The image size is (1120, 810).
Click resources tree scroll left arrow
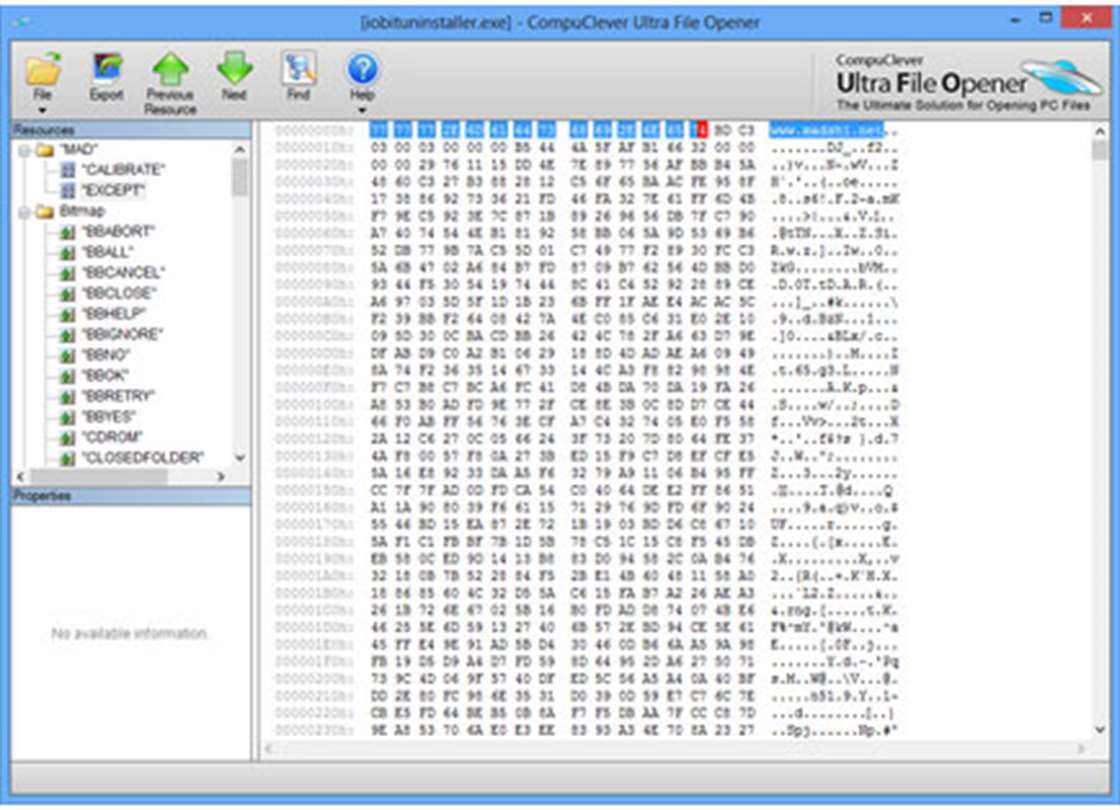click(x=21, y=476)
